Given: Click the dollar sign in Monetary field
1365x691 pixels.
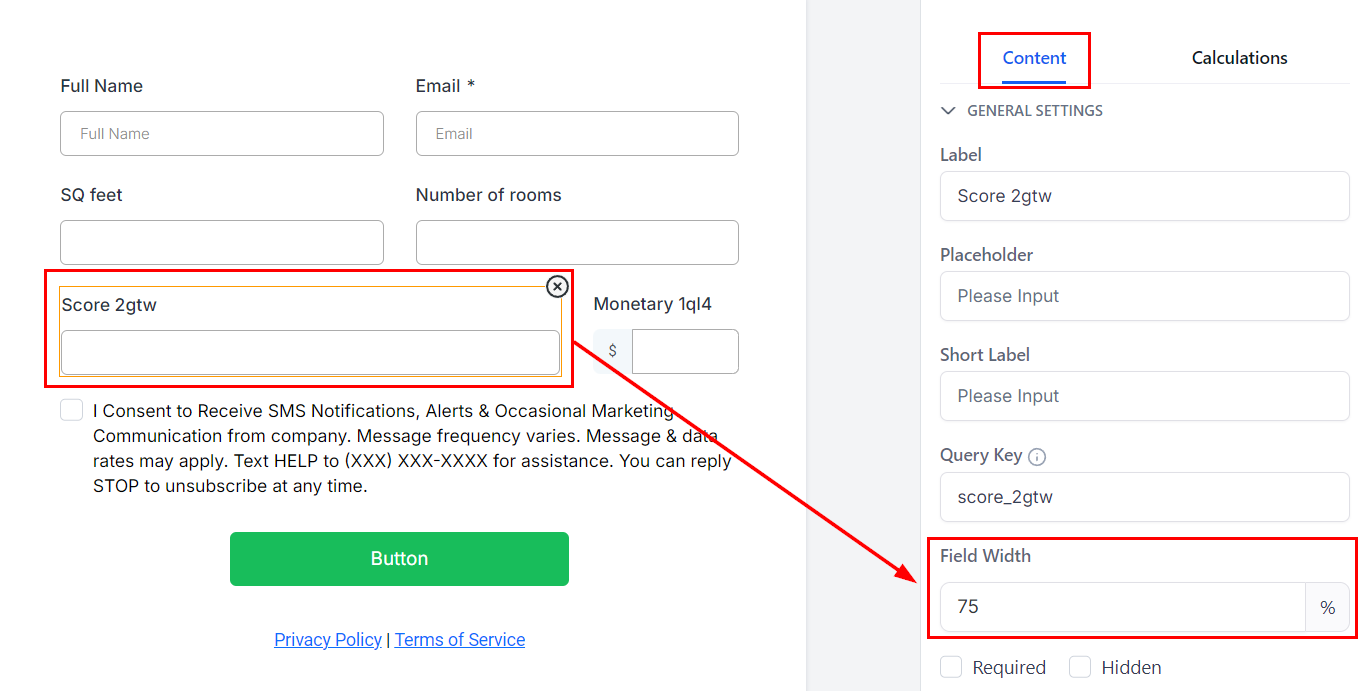Looking at the screenshot, I should tap(612, 351).
